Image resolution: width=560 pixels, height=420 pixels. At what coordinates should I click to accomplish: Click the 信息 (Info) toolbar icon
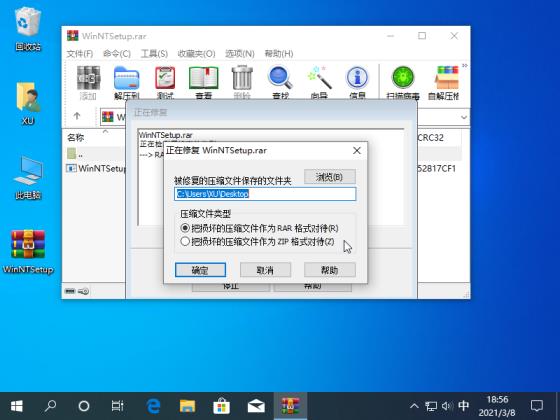(x=358, y=82)
